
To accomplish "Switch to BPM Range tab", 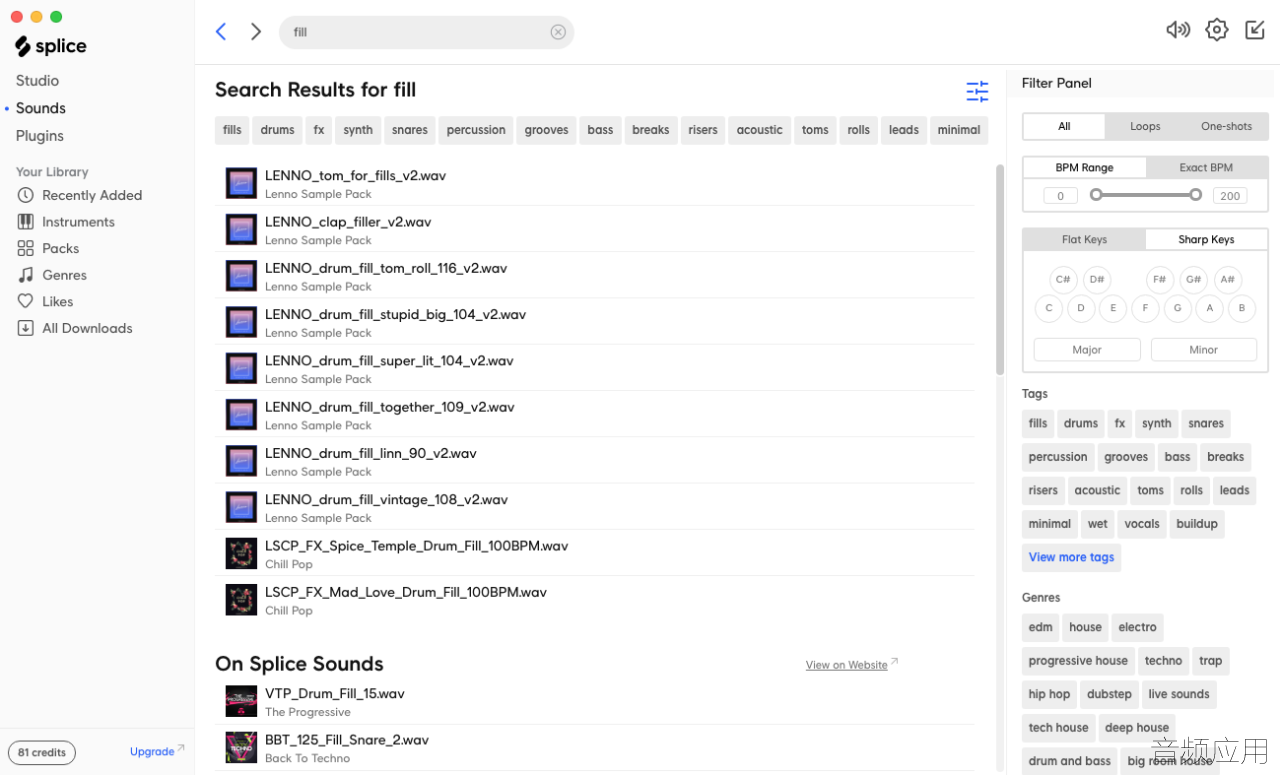I will 1084,167.
